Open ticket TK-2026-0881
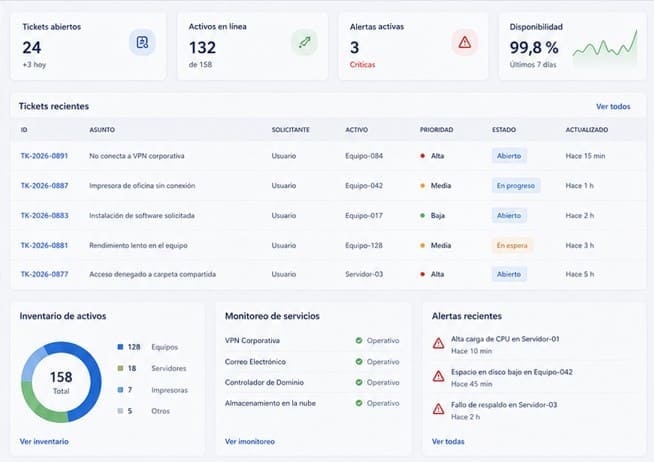The width and height of the screenshot is (654, 462). pos(44,245)
